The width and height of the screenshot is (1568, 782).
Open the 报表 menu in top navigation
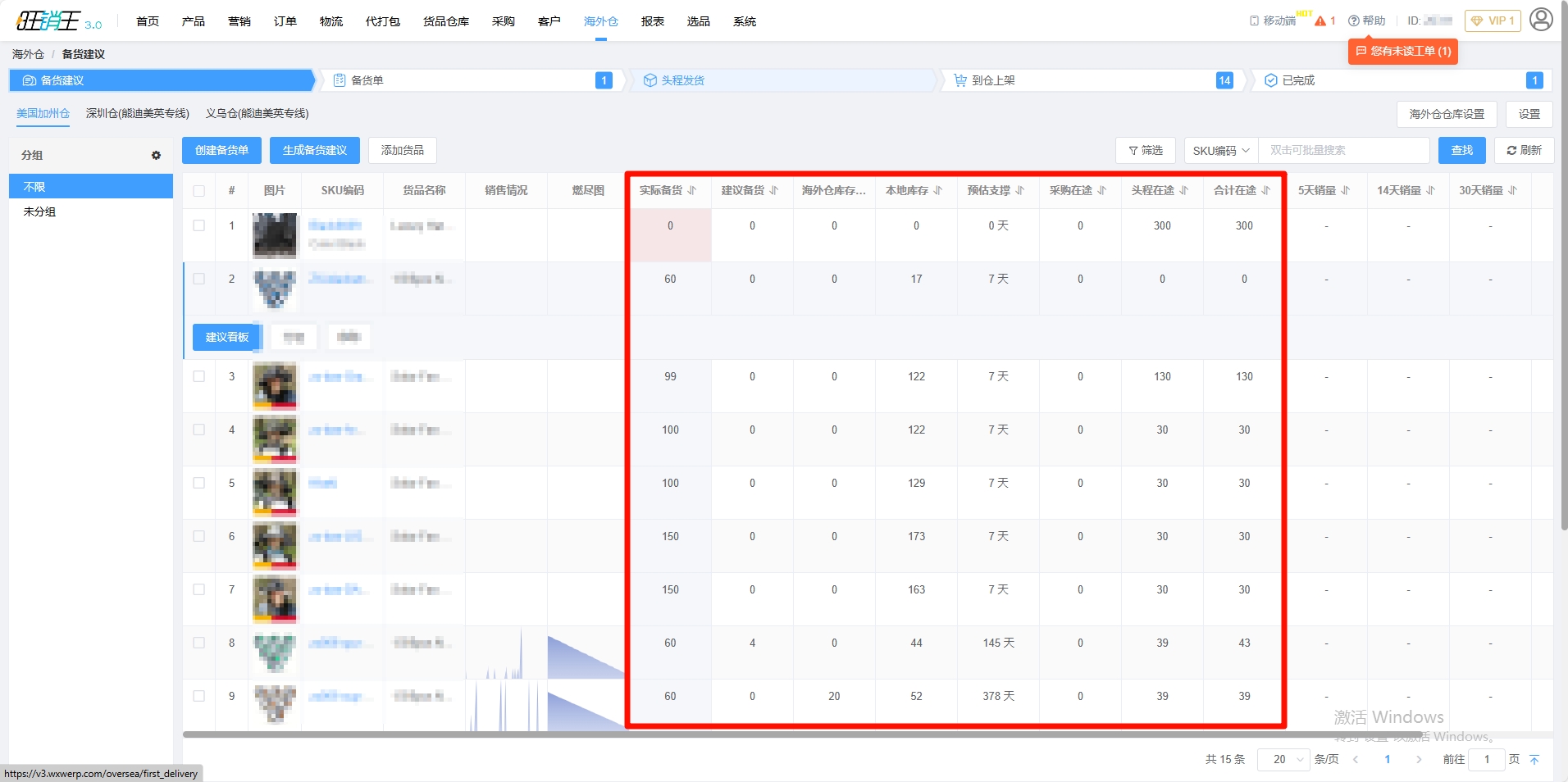pyautogui.click(x=653, y=21)
